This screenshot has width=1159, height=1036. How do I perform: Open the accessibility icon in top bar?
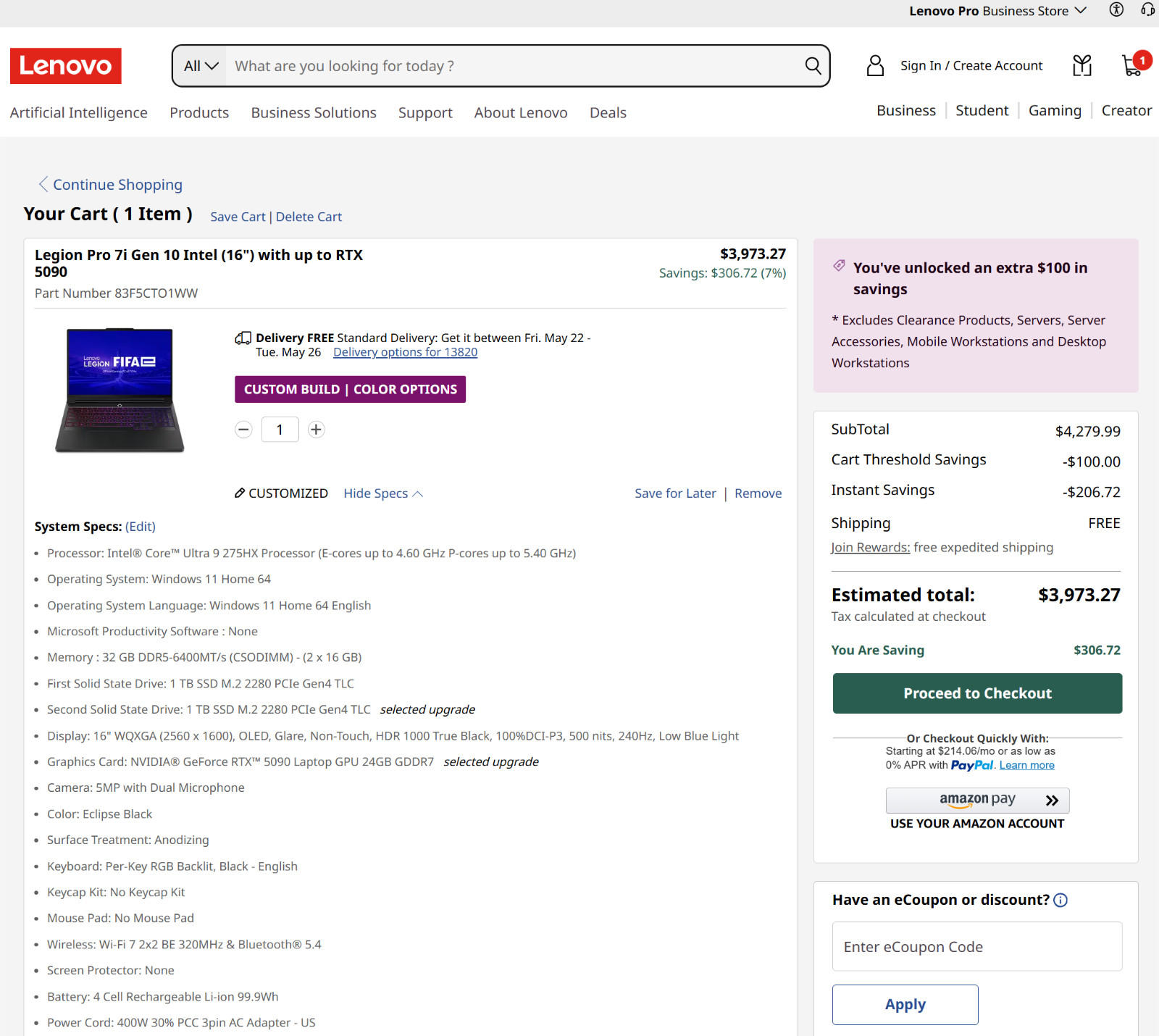pos(1116,10)
